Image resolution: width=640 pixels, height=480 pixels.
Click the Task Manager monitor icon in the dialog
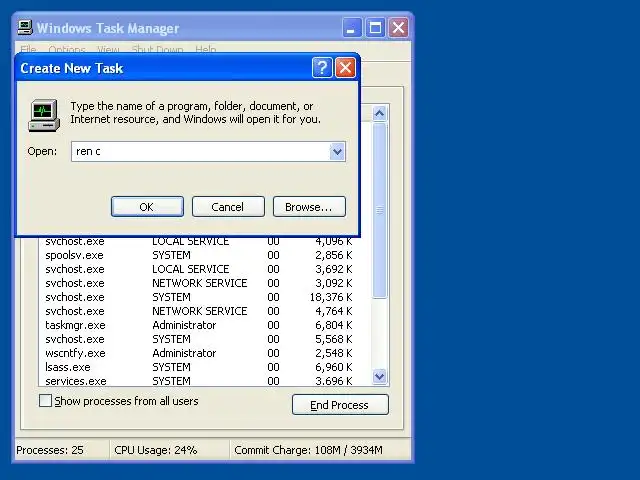click(x=44, y=115)
